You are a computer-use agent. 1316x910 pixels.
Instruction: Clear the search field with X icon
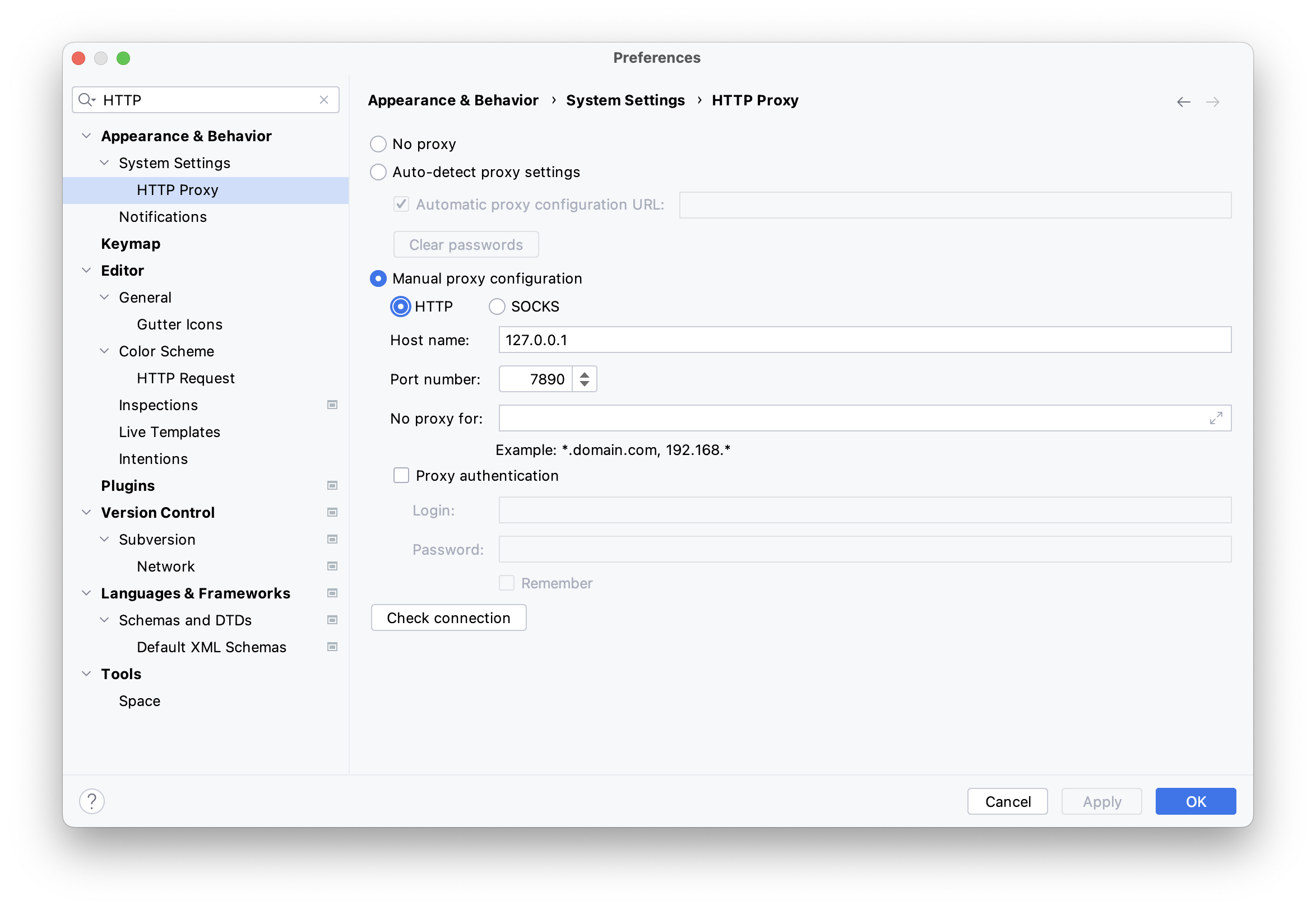pyautogui.click(x=324, y=100)
